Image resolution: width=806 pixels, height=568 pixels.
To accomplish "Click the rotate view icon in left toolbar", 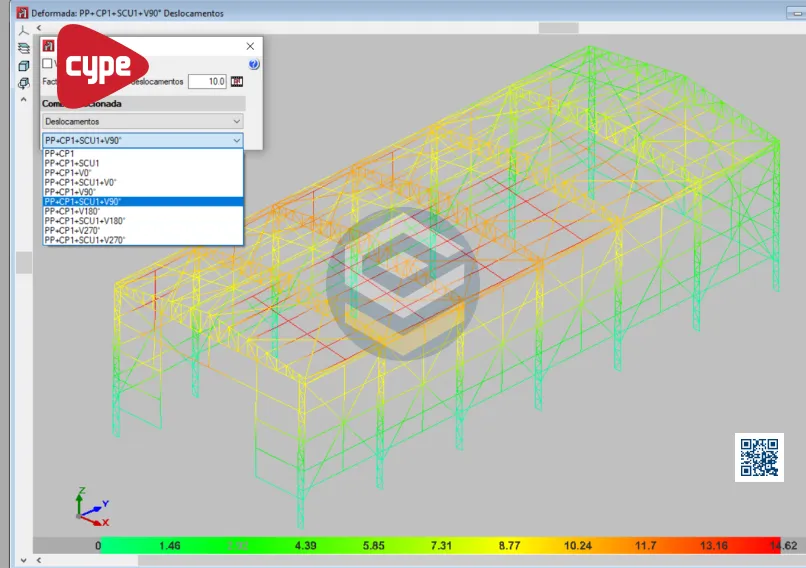I will pos(24,83).
